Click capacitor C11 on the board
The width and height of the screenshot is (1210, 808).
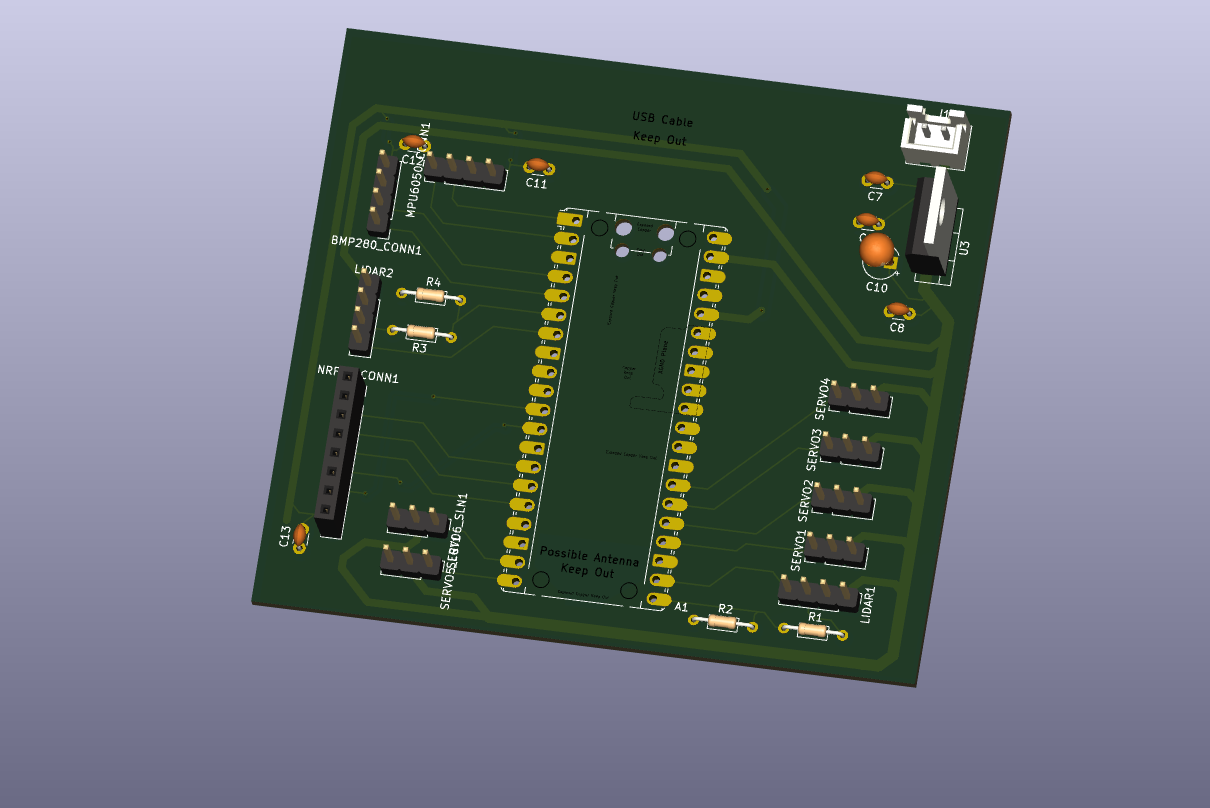[537, 165]
